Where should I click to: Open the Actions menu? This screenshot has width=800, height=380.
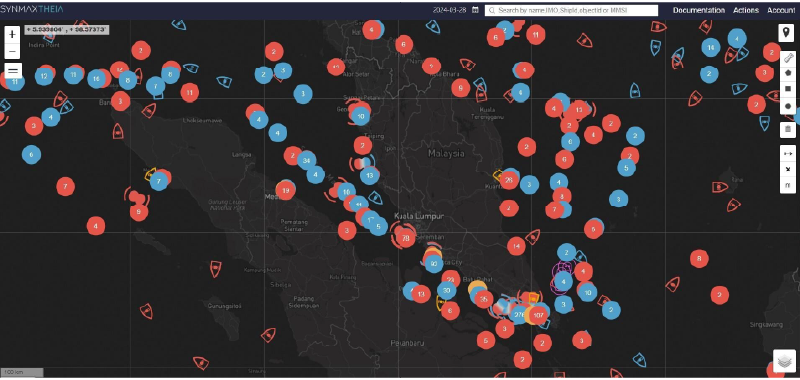(746, 10)
